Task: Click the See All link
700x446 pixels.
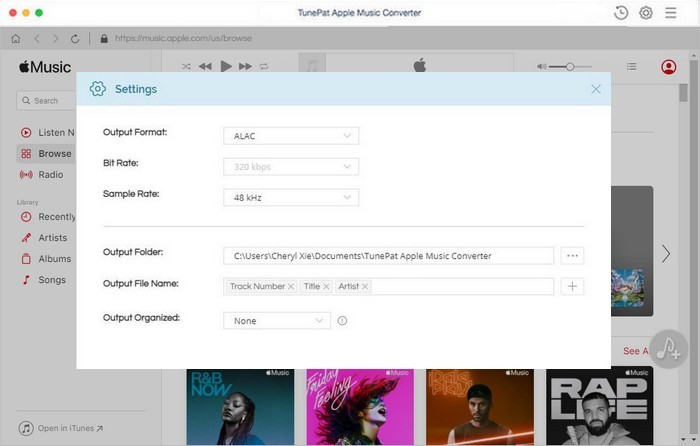Action: 636,351
